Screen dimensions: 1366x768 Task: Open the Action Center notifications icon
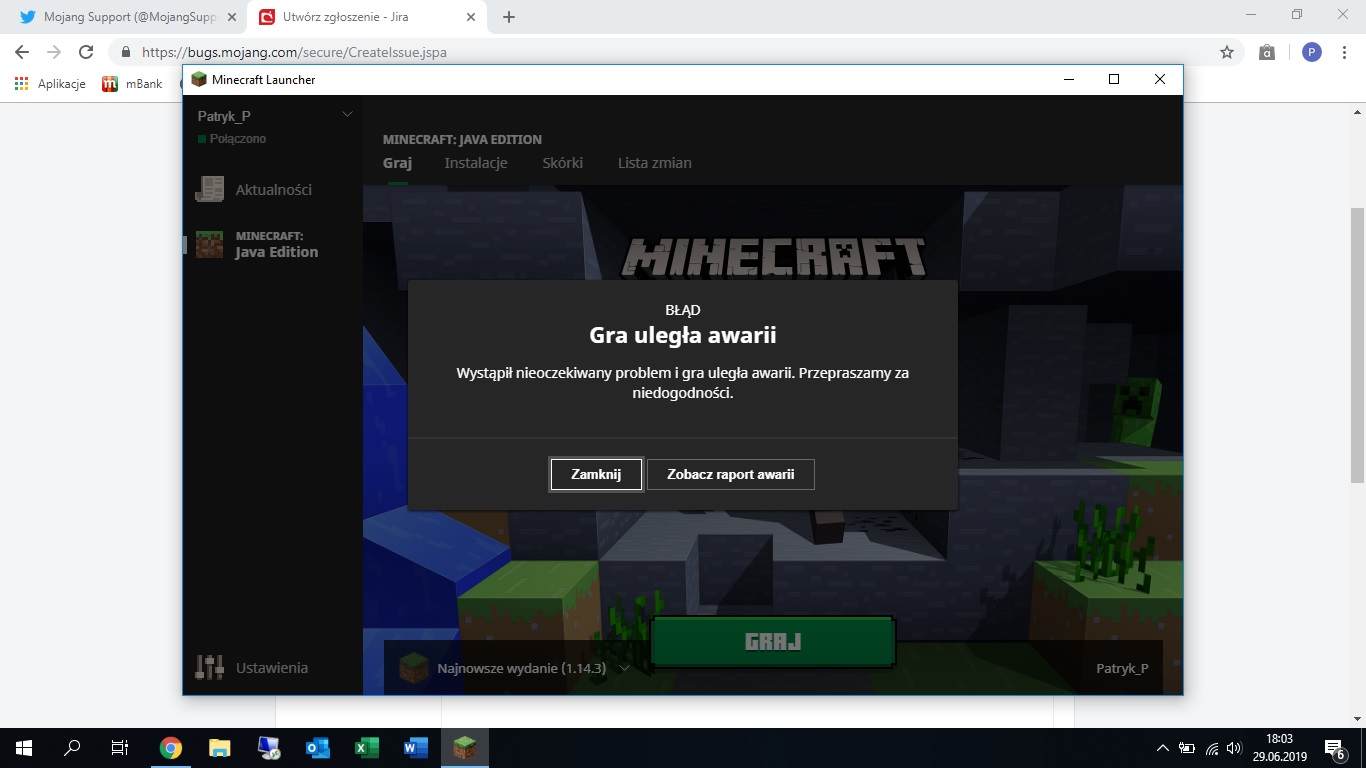[x=1335, y=748]
